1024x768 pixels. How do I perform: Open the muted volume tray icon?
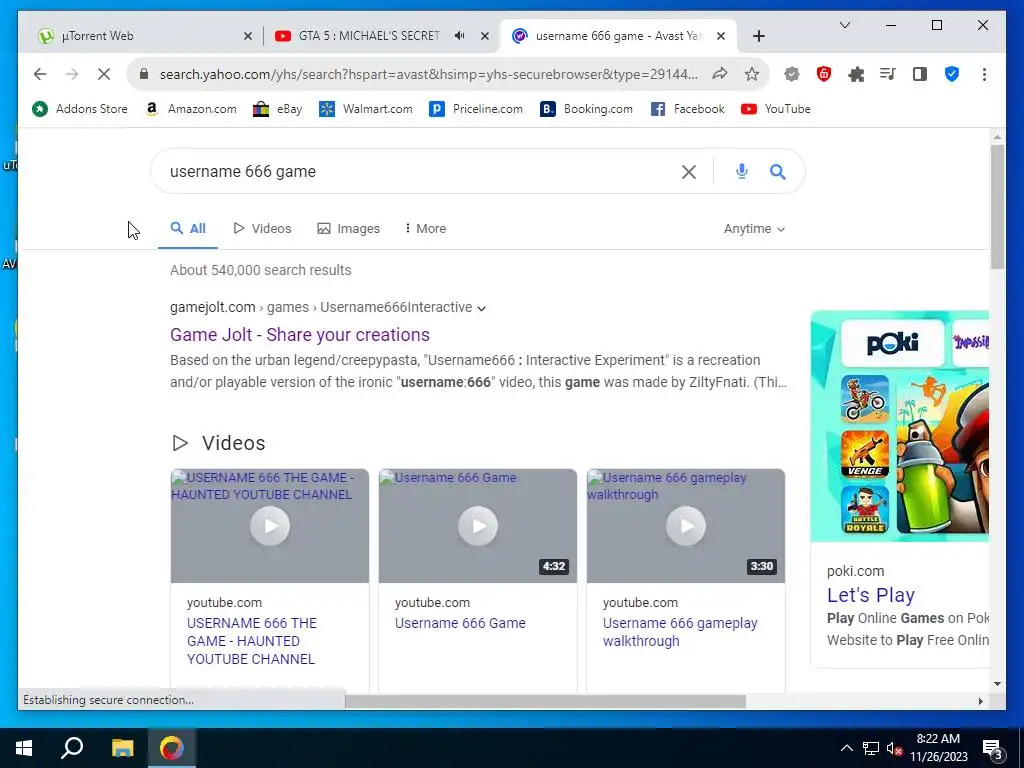894,748
